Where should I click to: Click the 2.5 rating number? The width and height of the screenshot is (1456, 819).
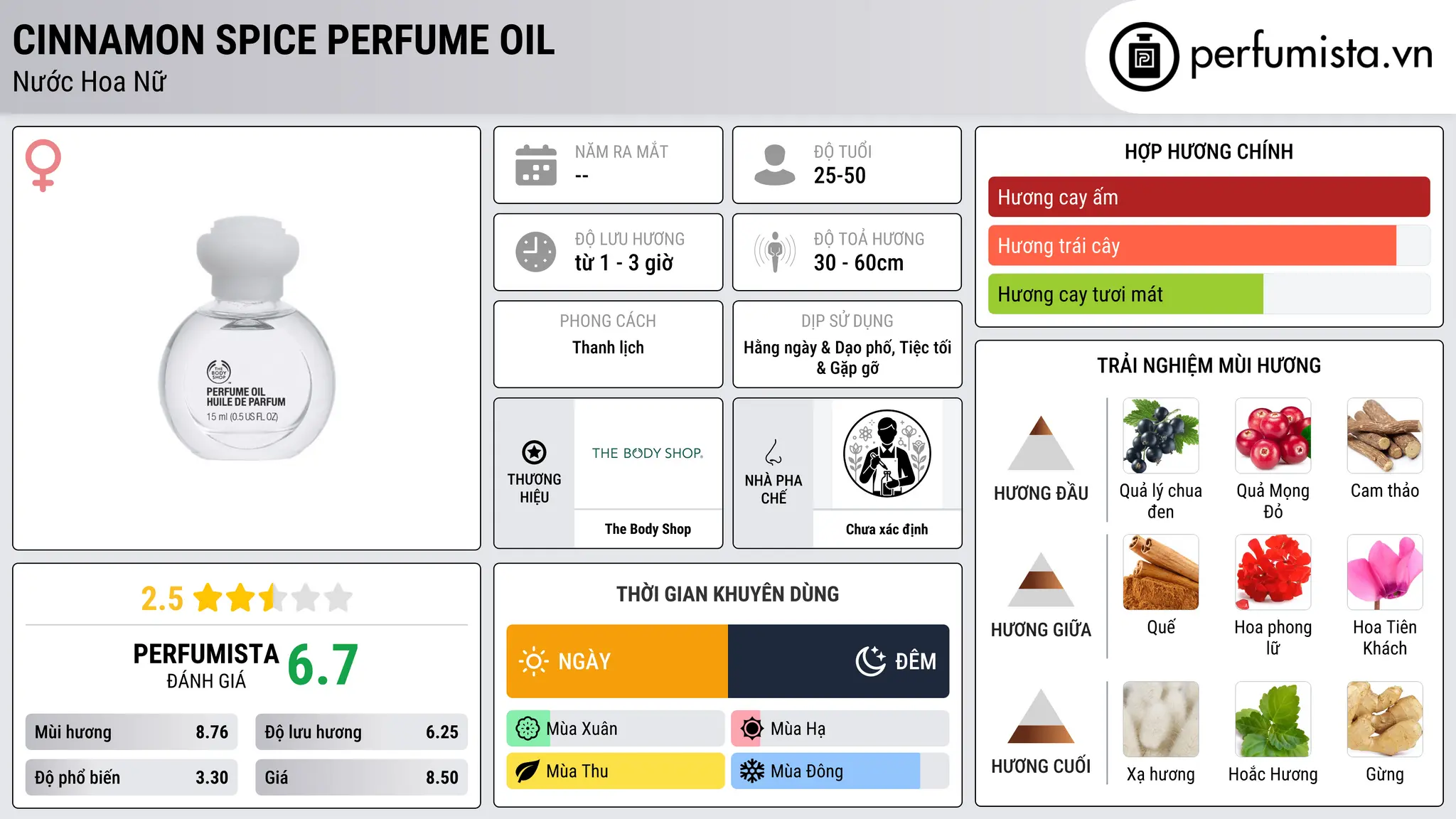(162, 599)
